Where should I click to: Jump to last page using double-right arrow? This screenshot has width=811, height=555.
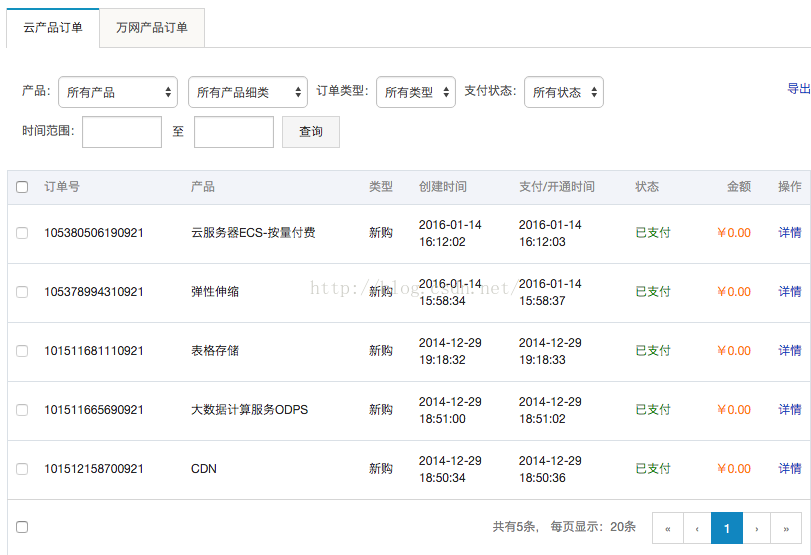pos(787,528)
